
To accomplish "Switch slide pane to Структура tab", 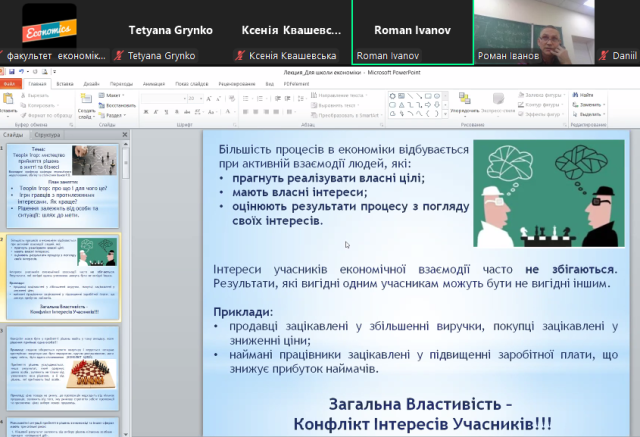I will pos(47,135).
